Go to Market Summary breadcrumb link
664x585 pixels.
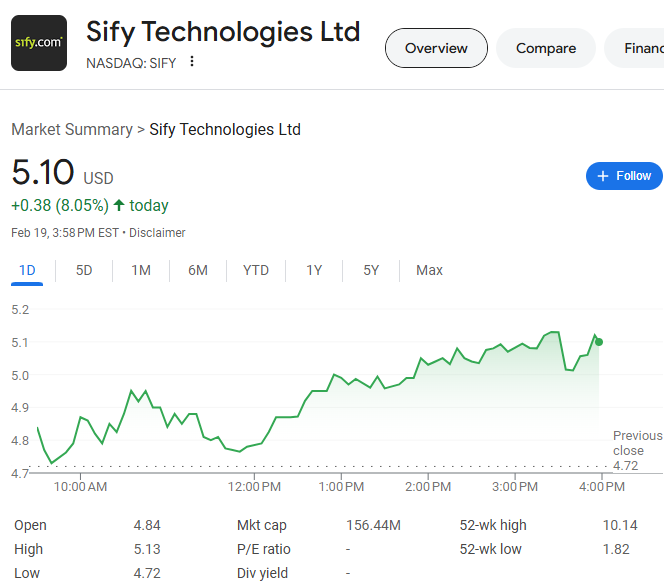72,130
